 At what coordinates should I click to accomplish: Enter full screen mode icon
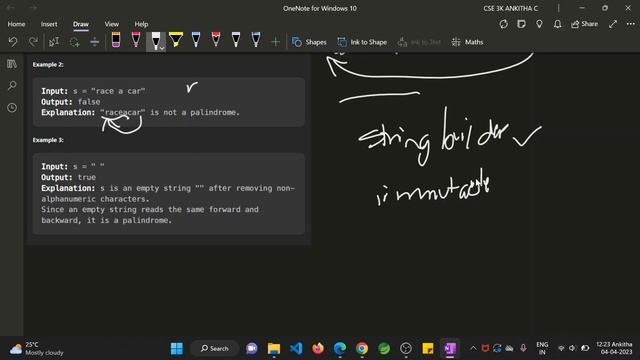(613, 24)
